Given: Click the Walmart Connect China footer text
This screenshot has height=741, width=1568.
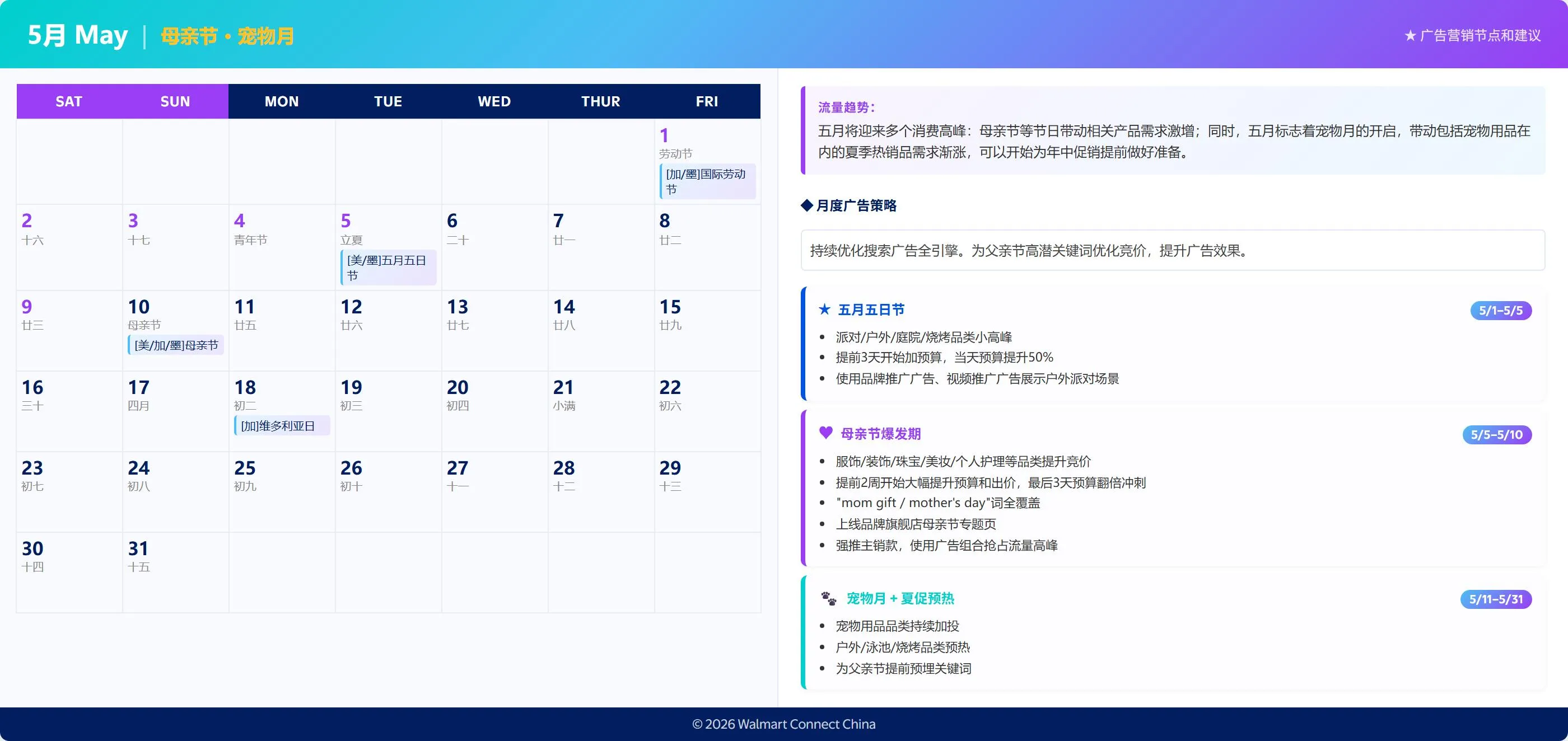Looking at the screenshot, I should pyautogui.click(x=783, y=724).
